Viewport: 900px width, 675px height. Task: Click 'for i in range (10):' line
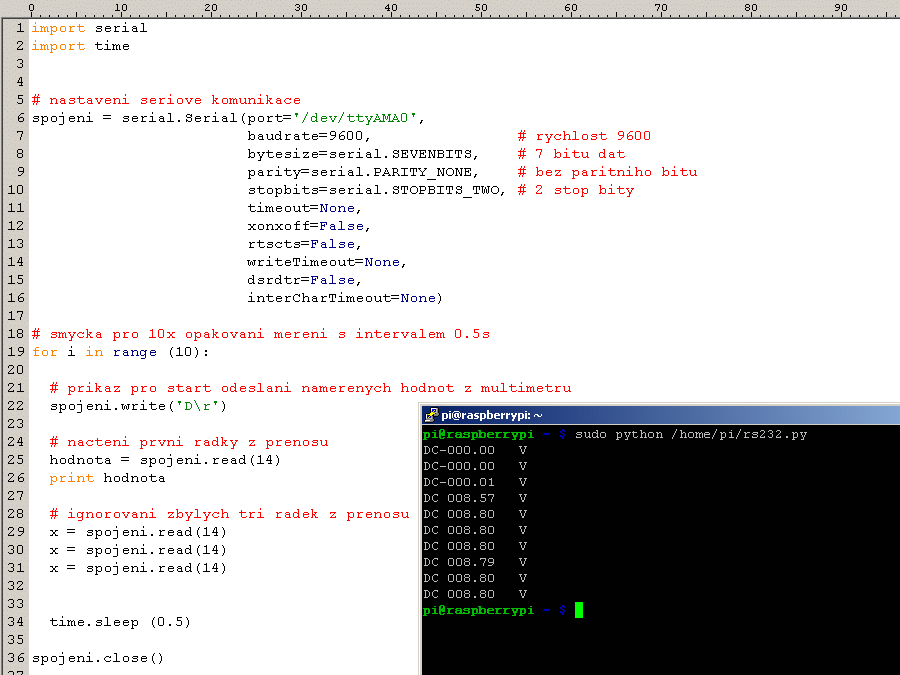pos(121,352)
